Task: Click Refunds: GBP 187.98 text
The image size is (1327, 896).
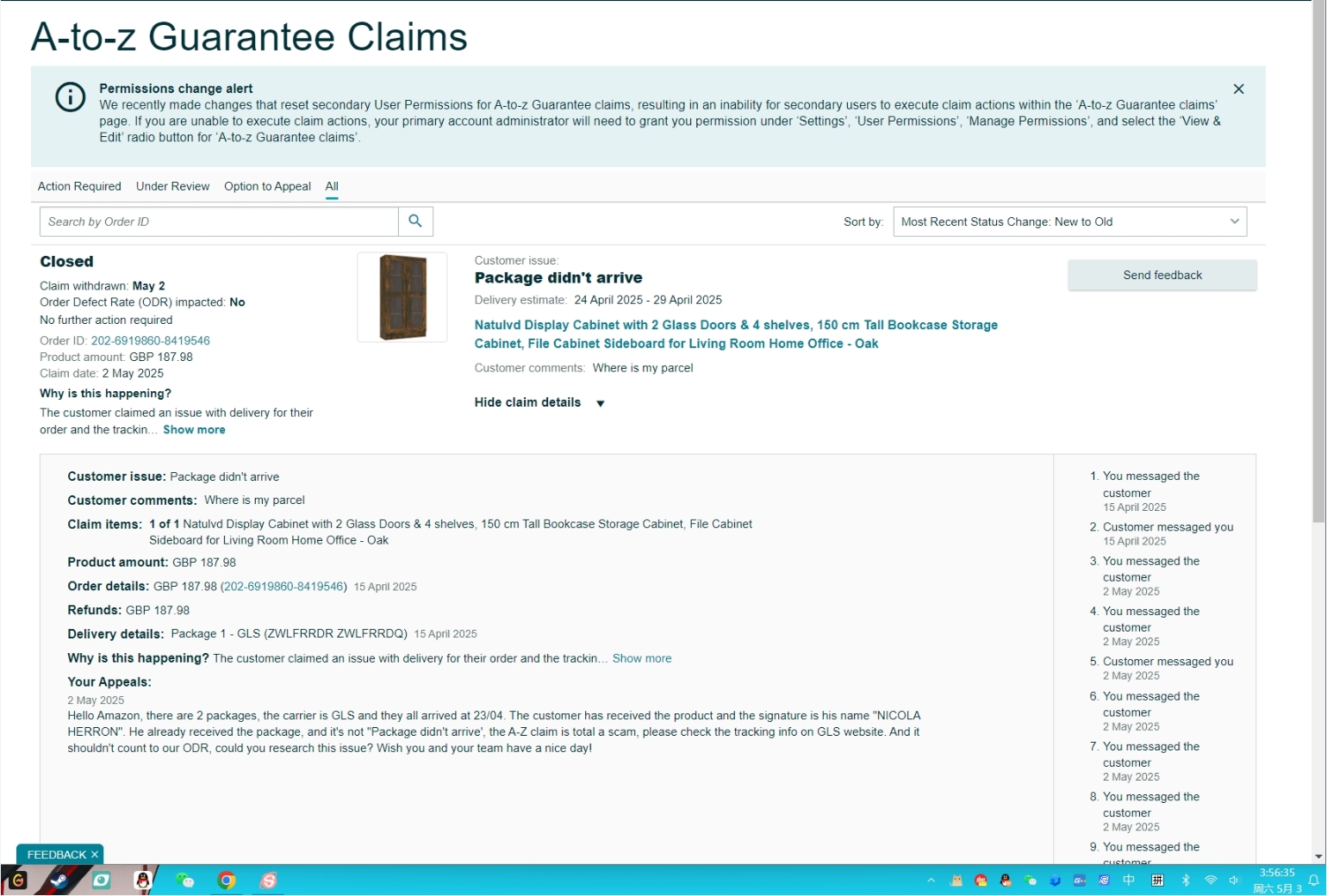Action: coord(128,610)
